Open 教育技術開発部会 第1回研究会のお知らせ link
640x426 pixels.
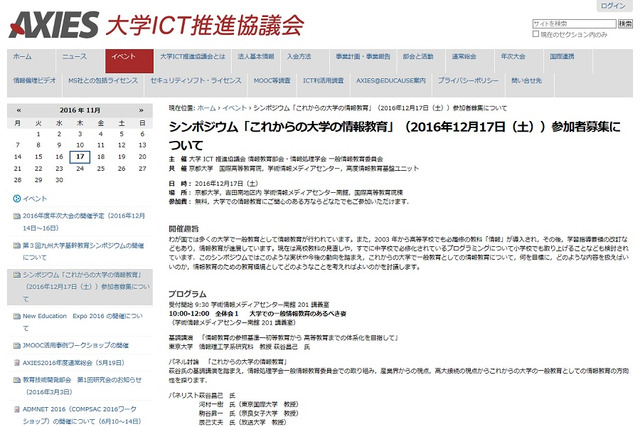[82, 386]
